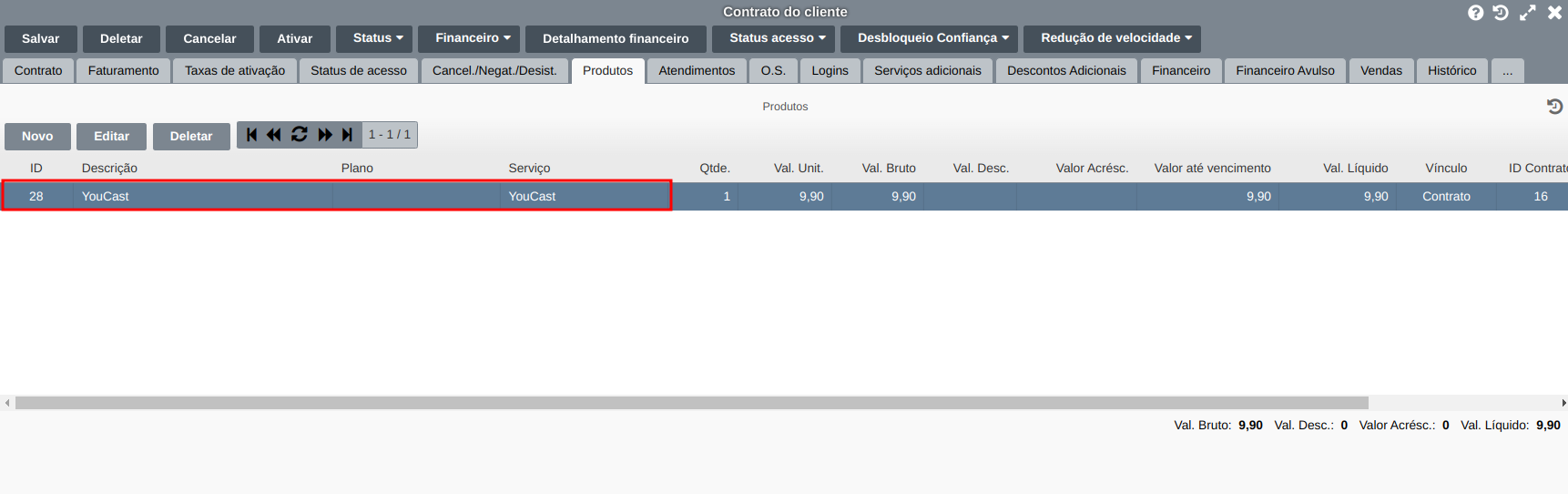The height and width of the screenshot is (494, 1568).
Task: Open the Logins tab
Action: pos(830,71)
